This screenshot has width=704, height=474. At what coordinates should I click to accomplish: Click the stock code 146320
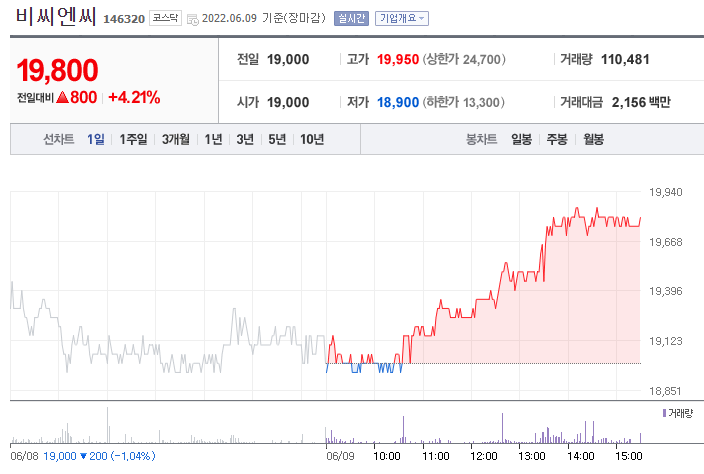(x=124, y=19)
